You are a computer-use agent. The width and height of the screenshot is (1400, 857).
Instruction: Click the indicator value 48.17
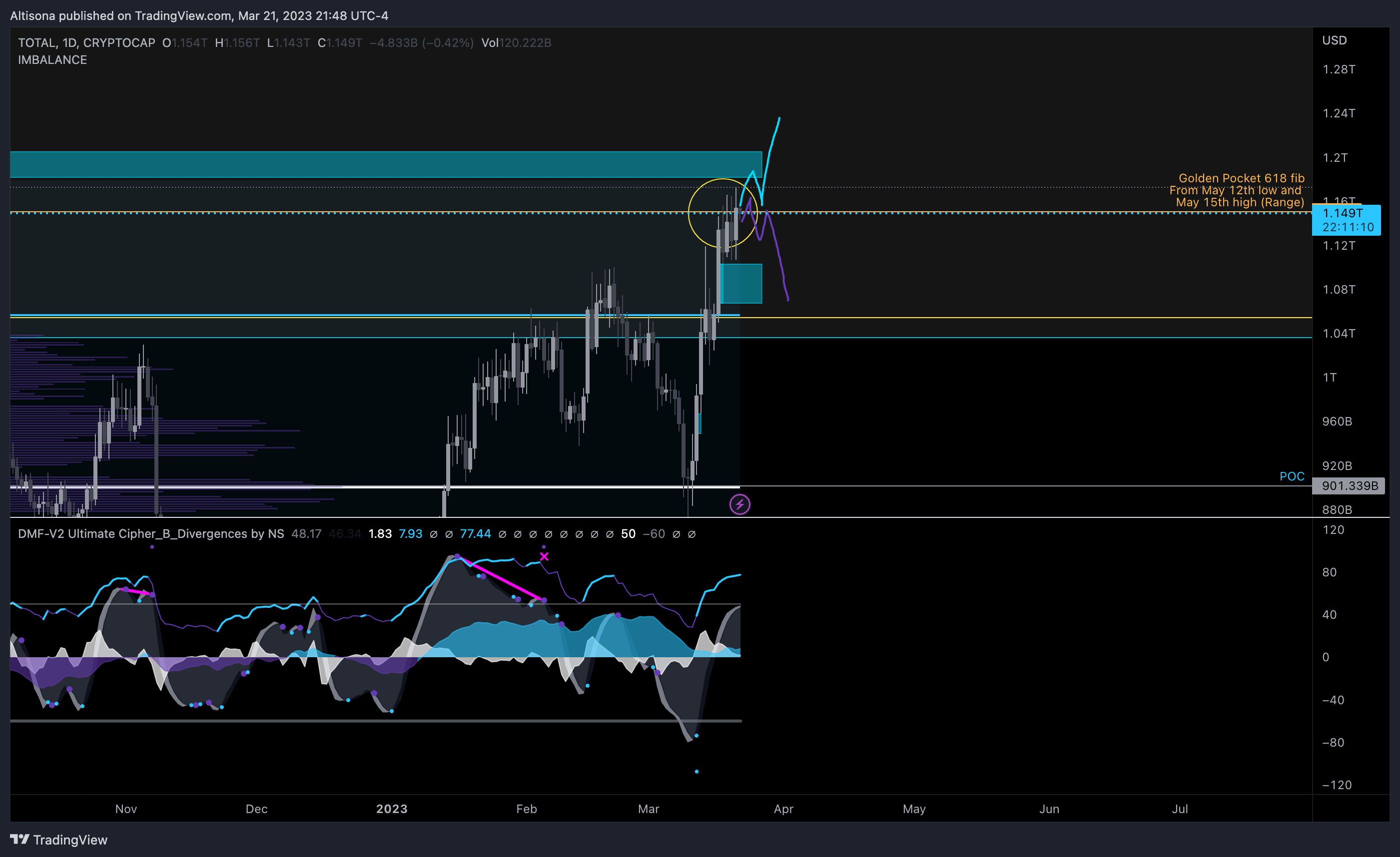pyautogui.click(x=306, y=534)
